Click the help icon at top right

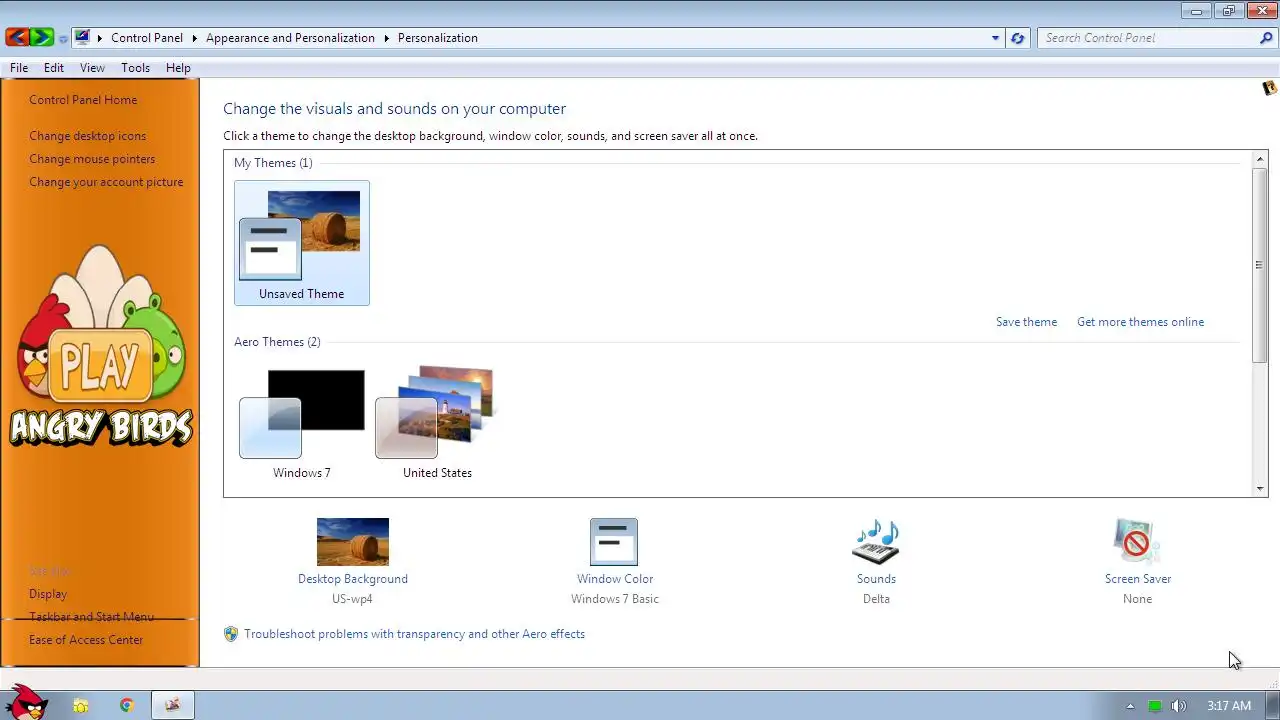coord(1269,88)
